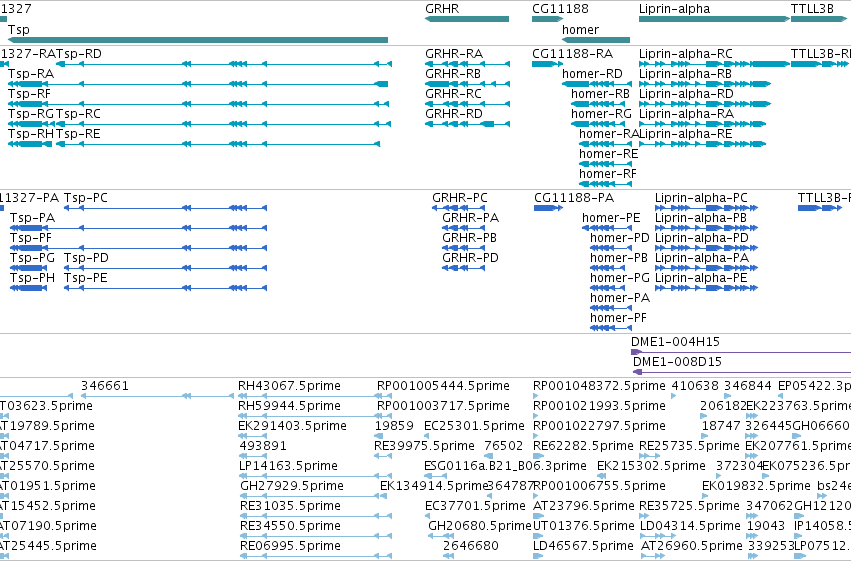The image size is (851, 561).
Task: Select EST LD04314.5prime
Action: click(690, 527)
